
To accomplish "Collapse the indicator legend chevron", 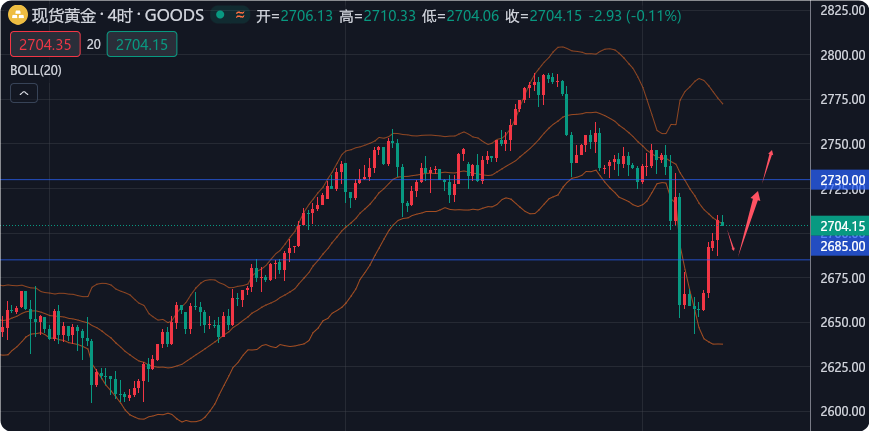I will tap(24, 93).
